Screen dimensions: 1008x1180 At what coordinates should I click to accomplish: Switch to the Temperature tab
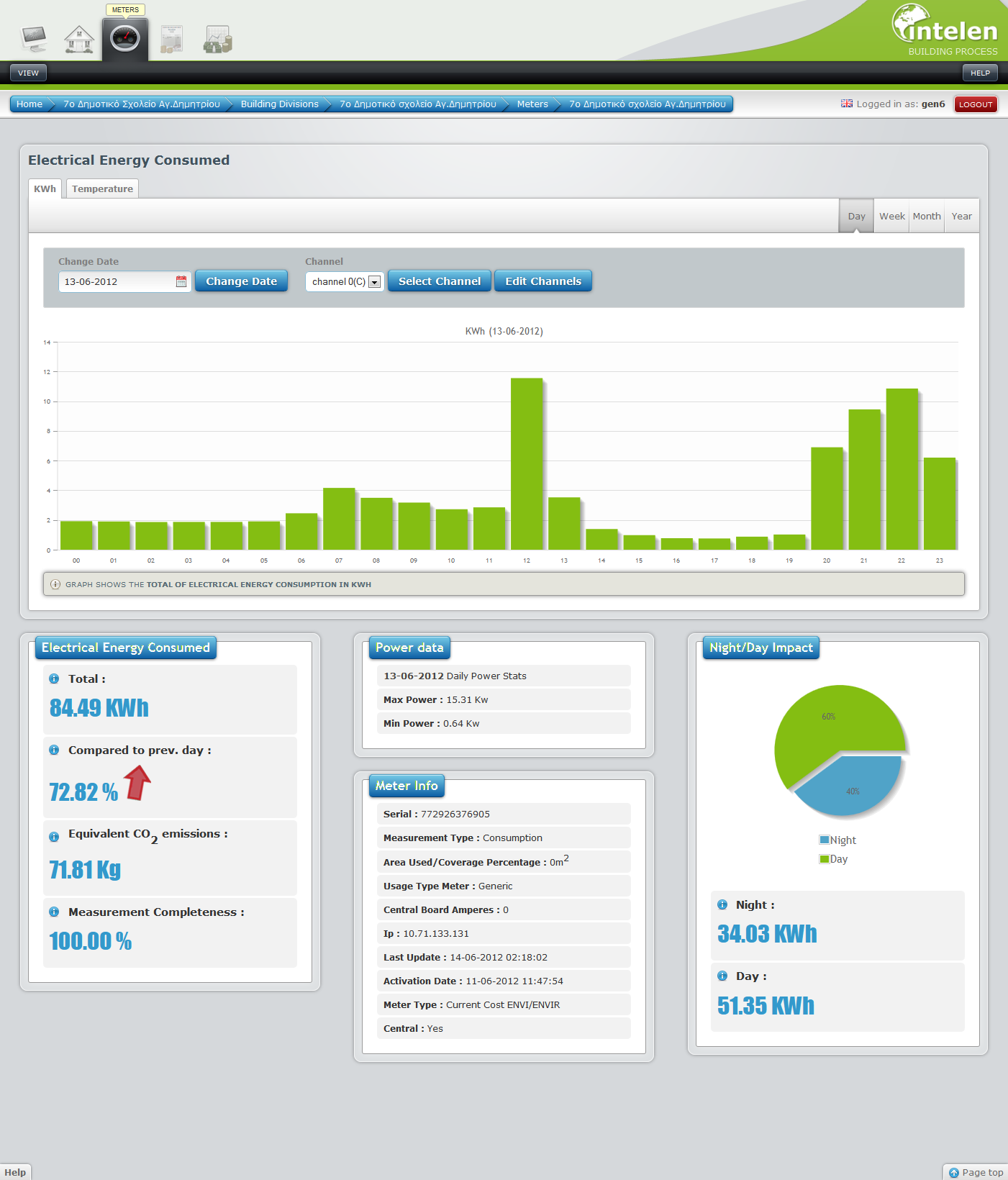(x=102, y=189)
